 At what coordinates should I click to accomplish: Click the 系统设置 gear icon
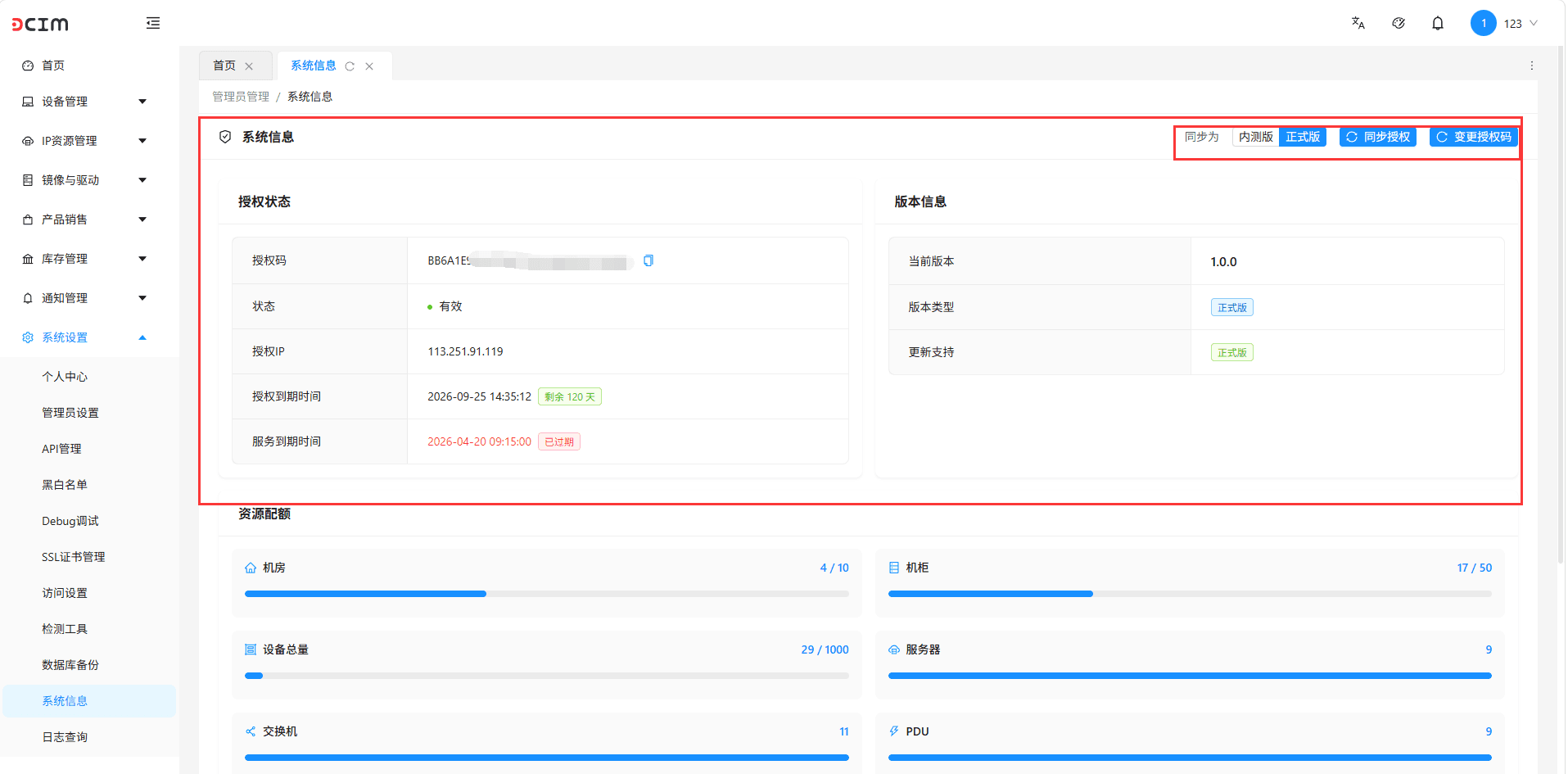(28, 337)
